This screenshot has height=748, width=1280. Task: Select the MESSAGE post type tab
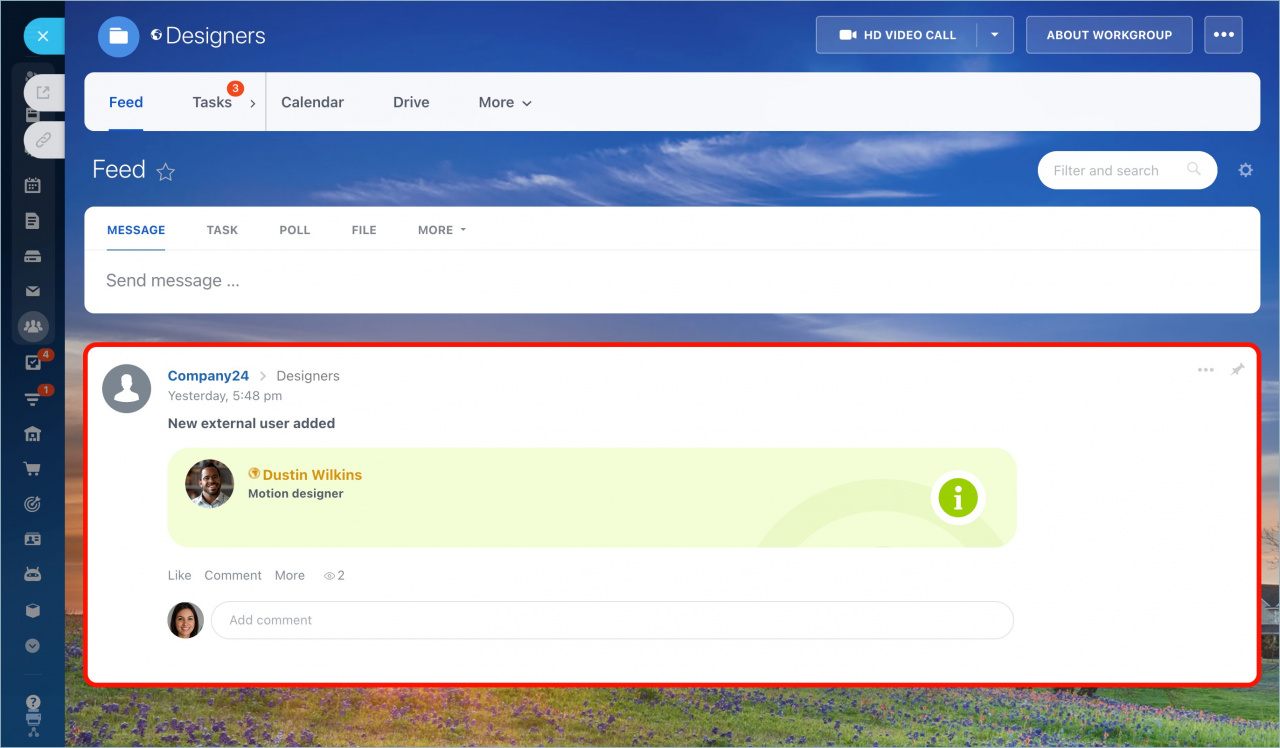click(x=136, y=230)
